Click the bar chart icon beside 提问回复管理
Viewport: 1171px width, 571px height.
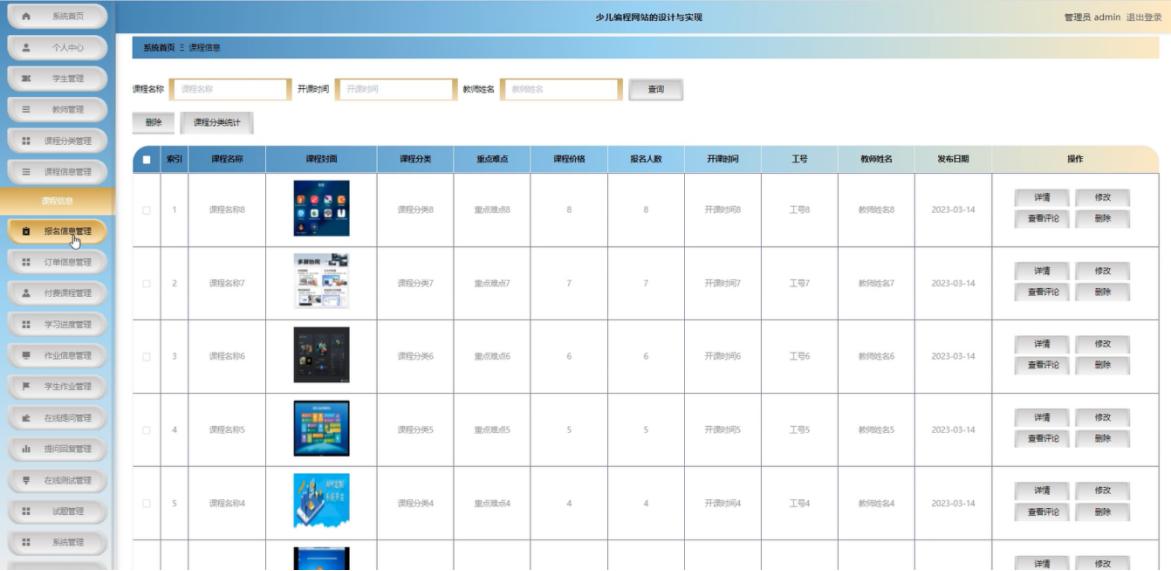[x=26, y=449]
